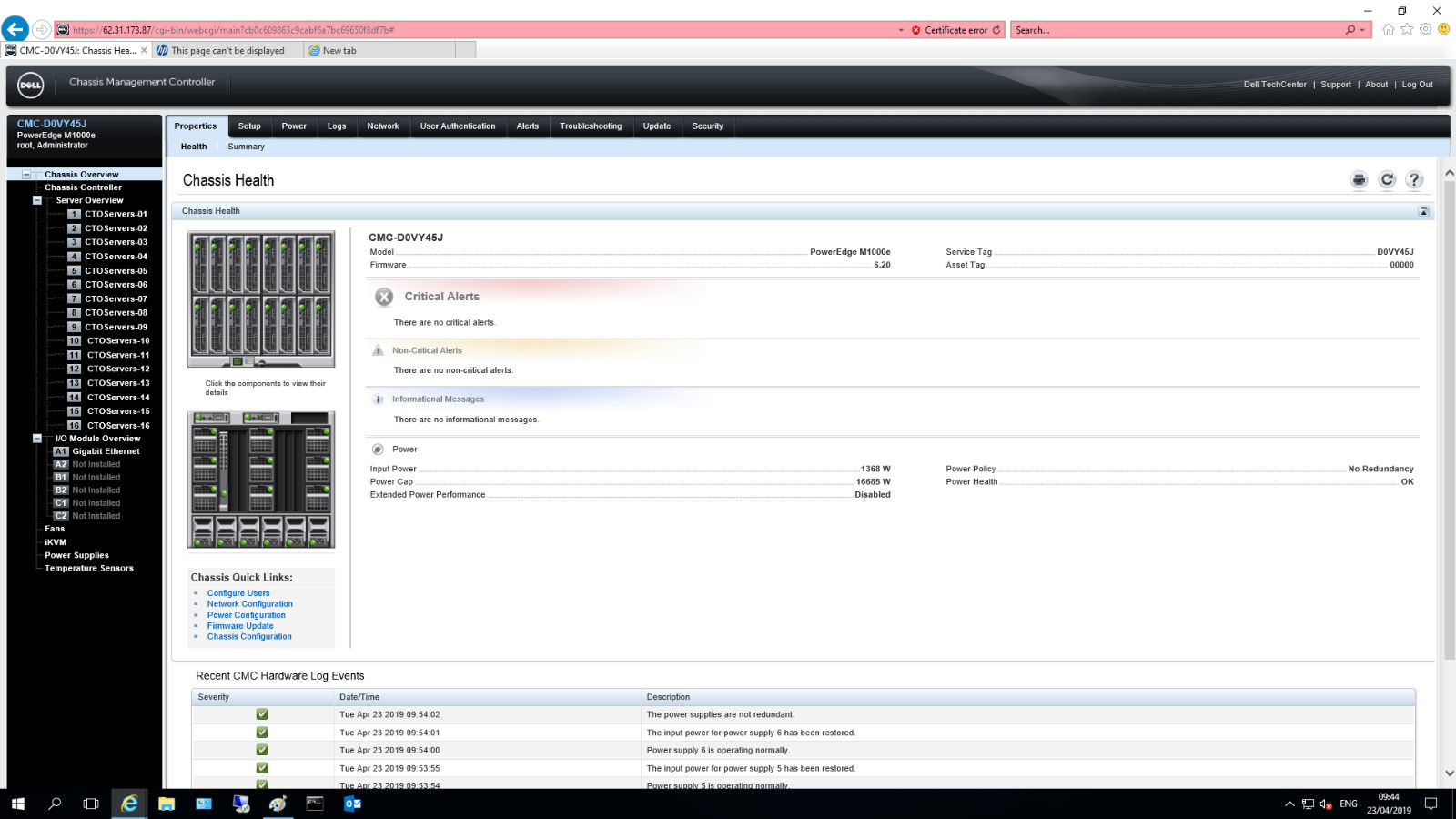Click the Network Configuration quick link
The image size is (1456, 819).
coord(250,604)
